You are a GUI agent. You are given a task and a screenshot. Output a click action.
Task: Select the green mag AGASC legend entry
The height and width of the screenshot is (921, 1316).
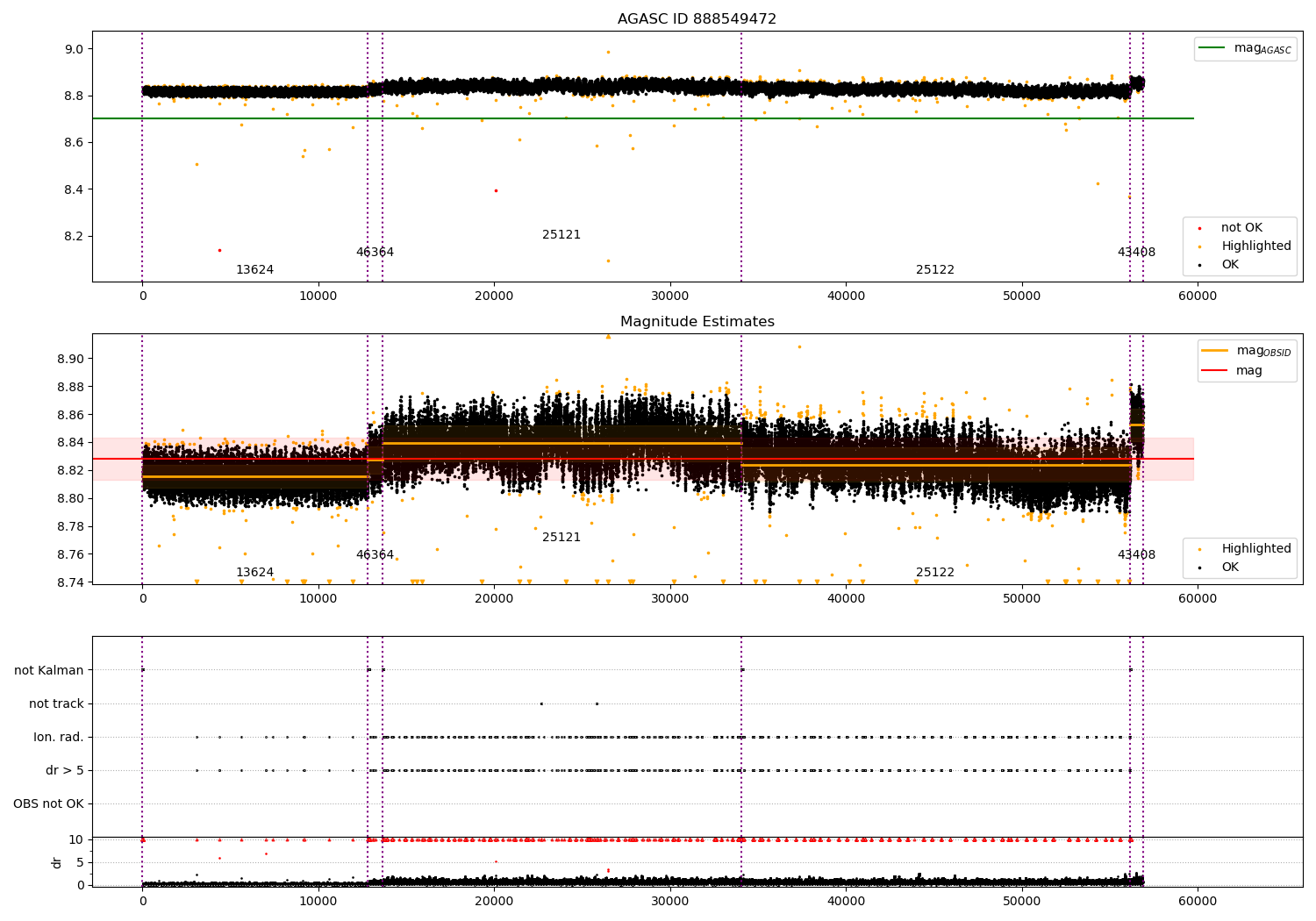coord(1245,48)
